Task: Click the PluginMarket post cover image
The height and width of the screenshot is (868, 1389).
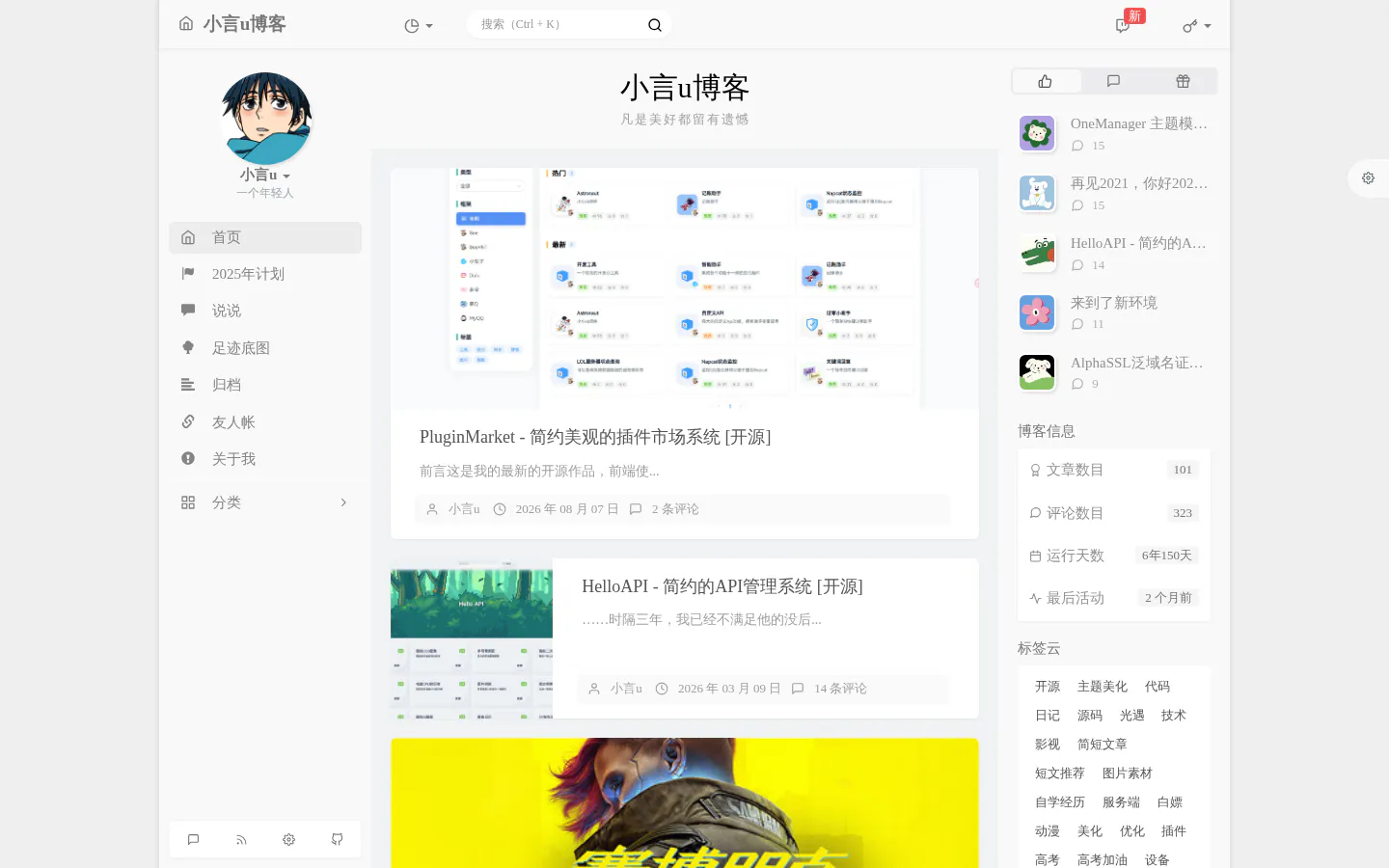Action: pos(685,288)
